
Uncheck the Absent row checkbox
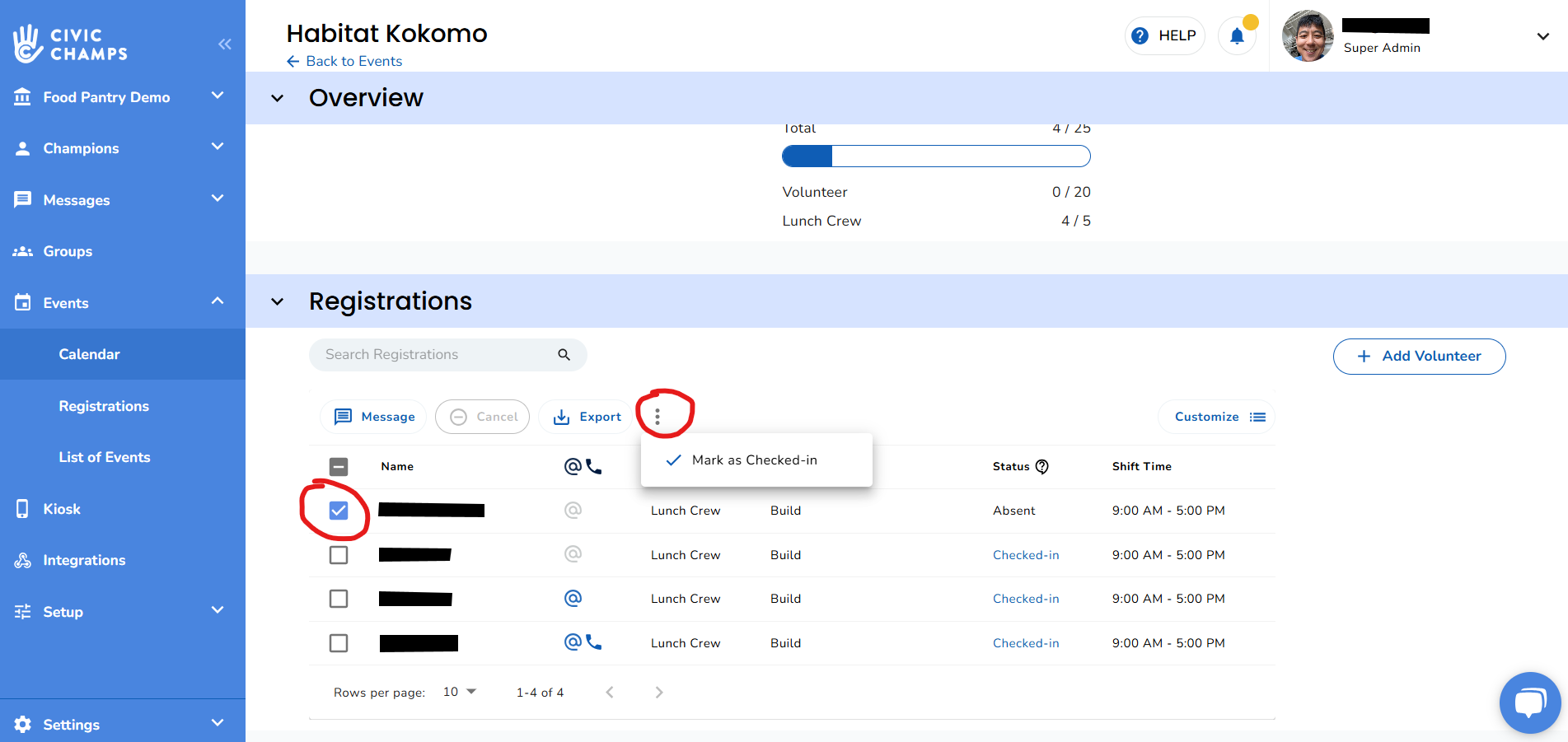[x=339, y=511]
